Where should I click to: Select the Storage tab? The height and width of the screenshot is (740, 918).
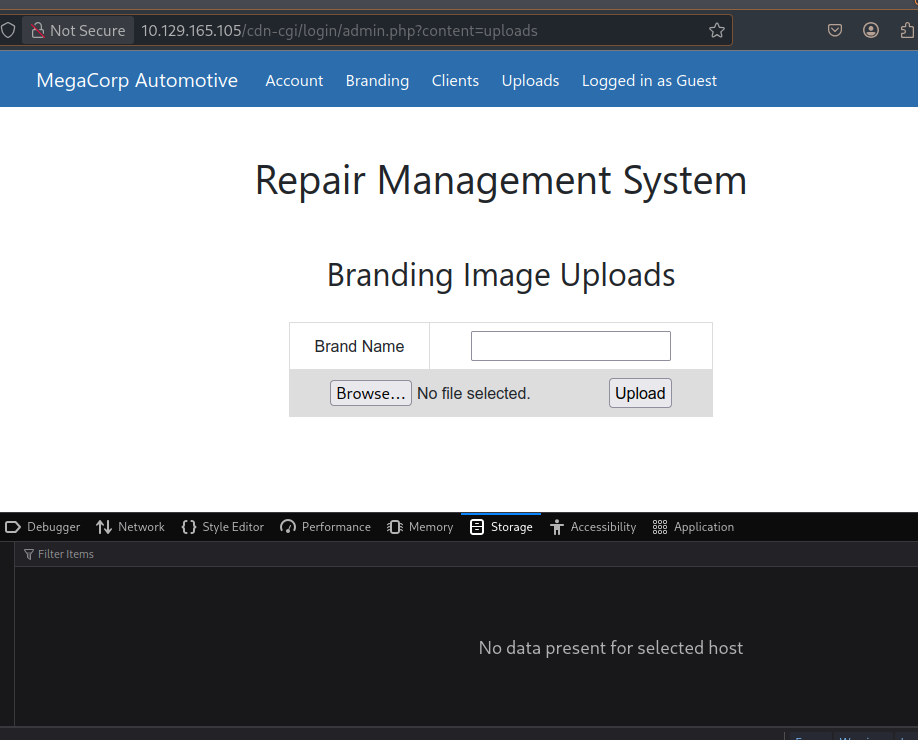[x=501, y=527]
